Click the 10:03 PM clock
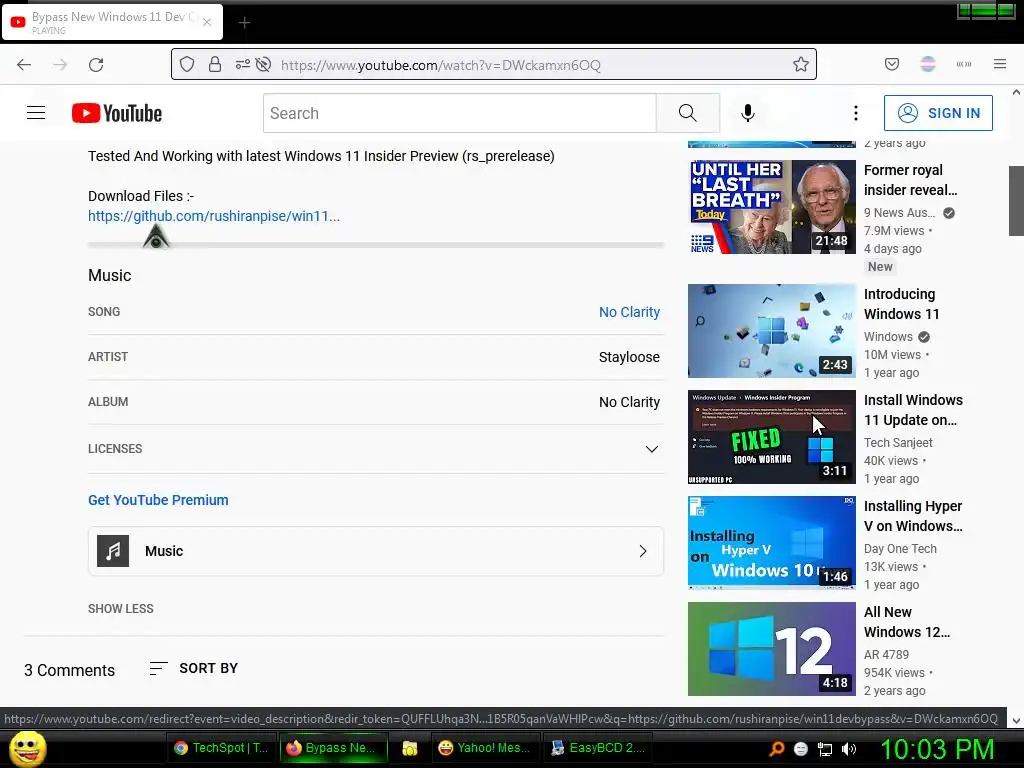The height and width of the screenshot is (768, 1024). pos(938,749)
